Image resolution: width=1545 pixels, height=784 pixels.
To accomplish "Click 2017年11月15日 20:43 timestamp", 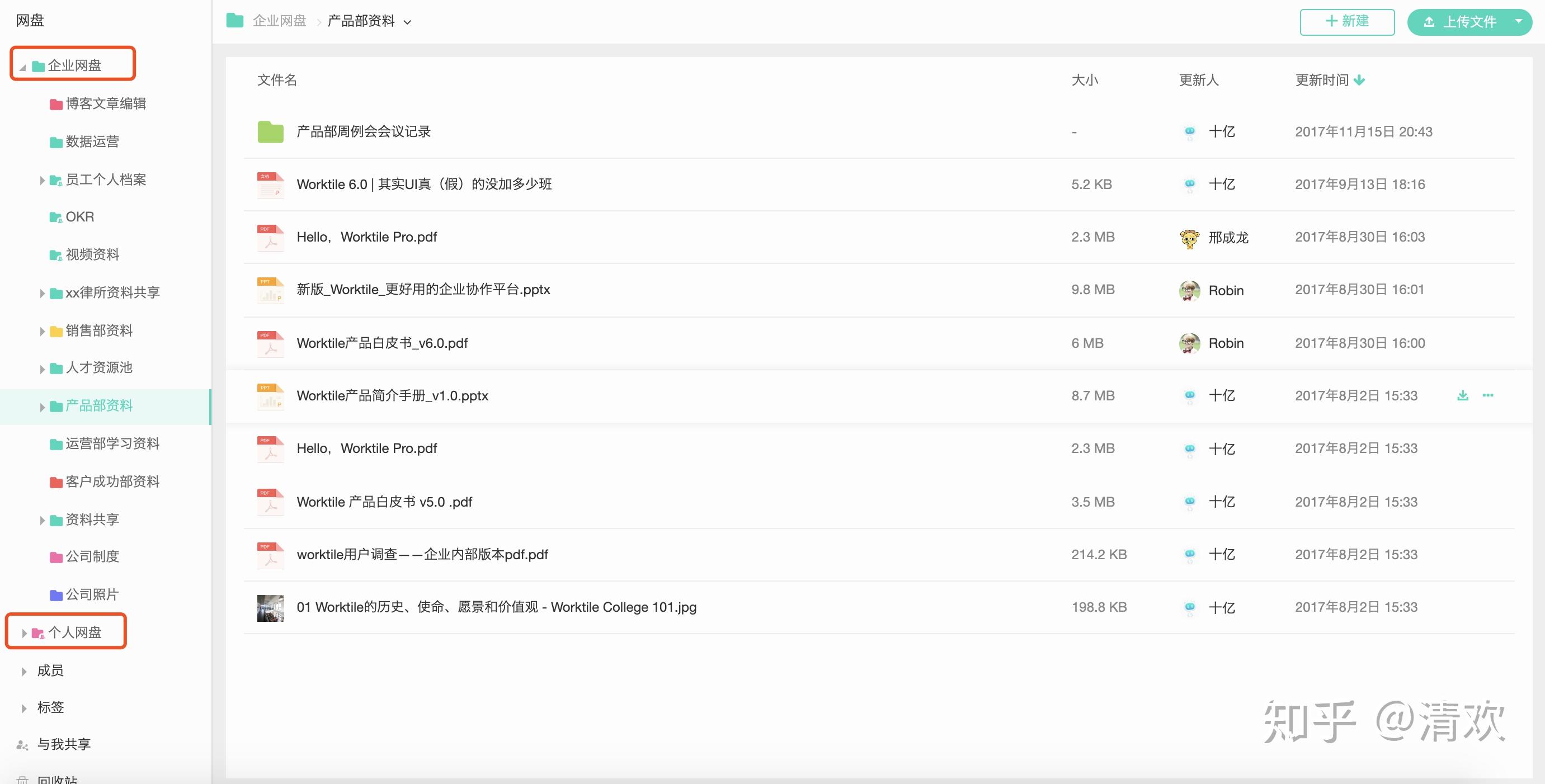I will point(1364,132).
